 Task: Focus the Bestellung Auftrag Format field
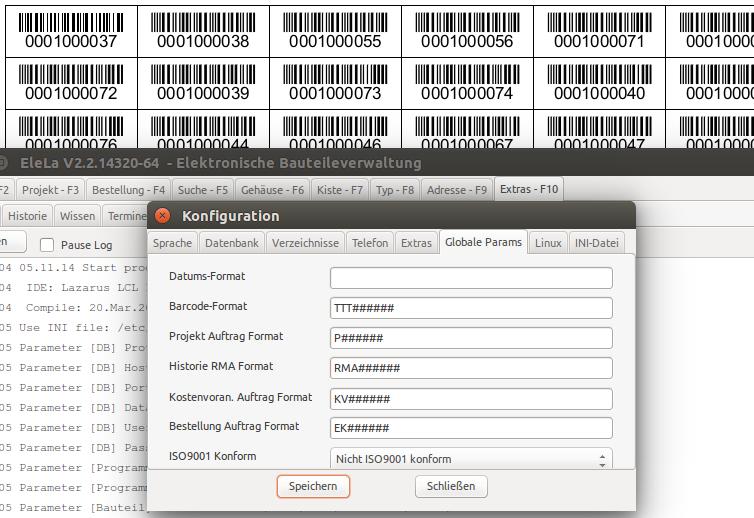471,428
